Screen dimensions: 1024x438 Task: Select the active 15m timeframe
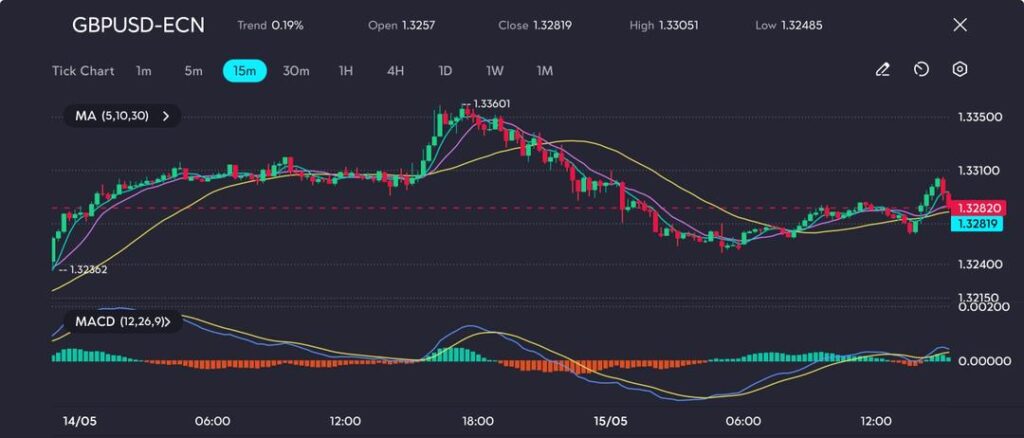pos(244,71)
